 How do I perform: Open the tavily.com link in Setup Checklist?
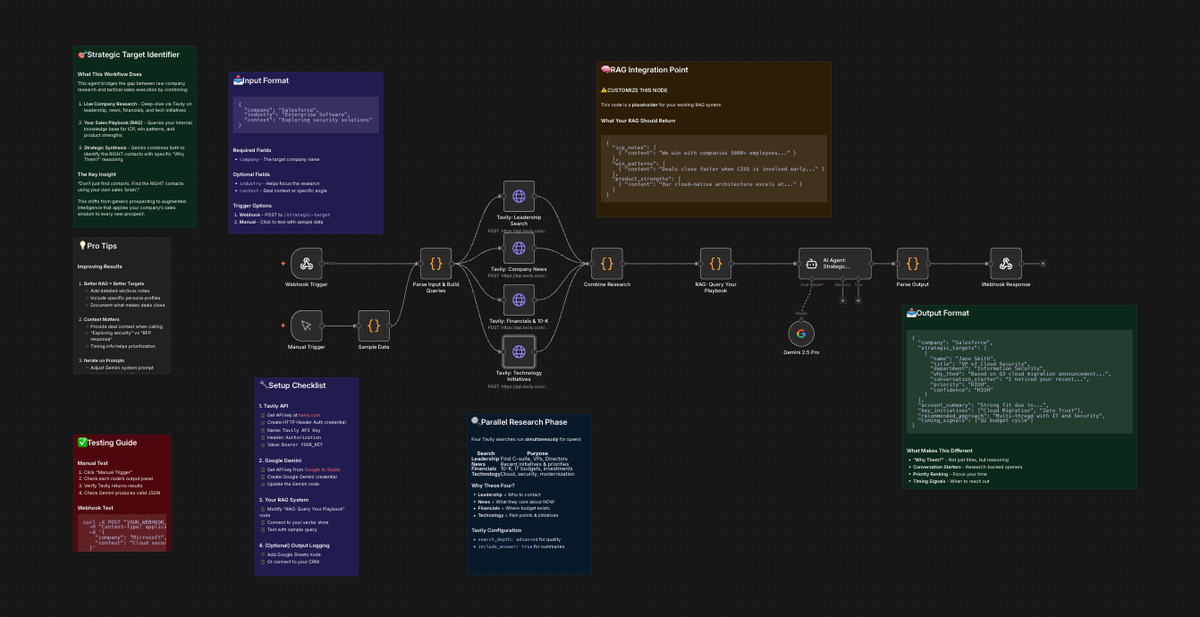point(309,415)
